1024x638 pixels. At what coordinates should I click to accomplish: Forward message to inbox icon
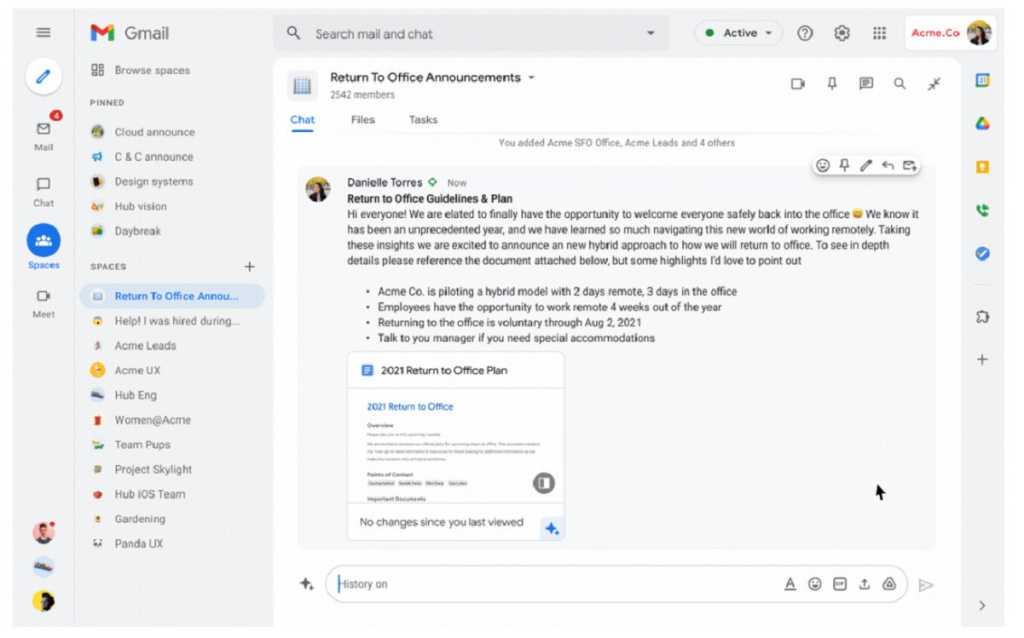click(910, 166)
